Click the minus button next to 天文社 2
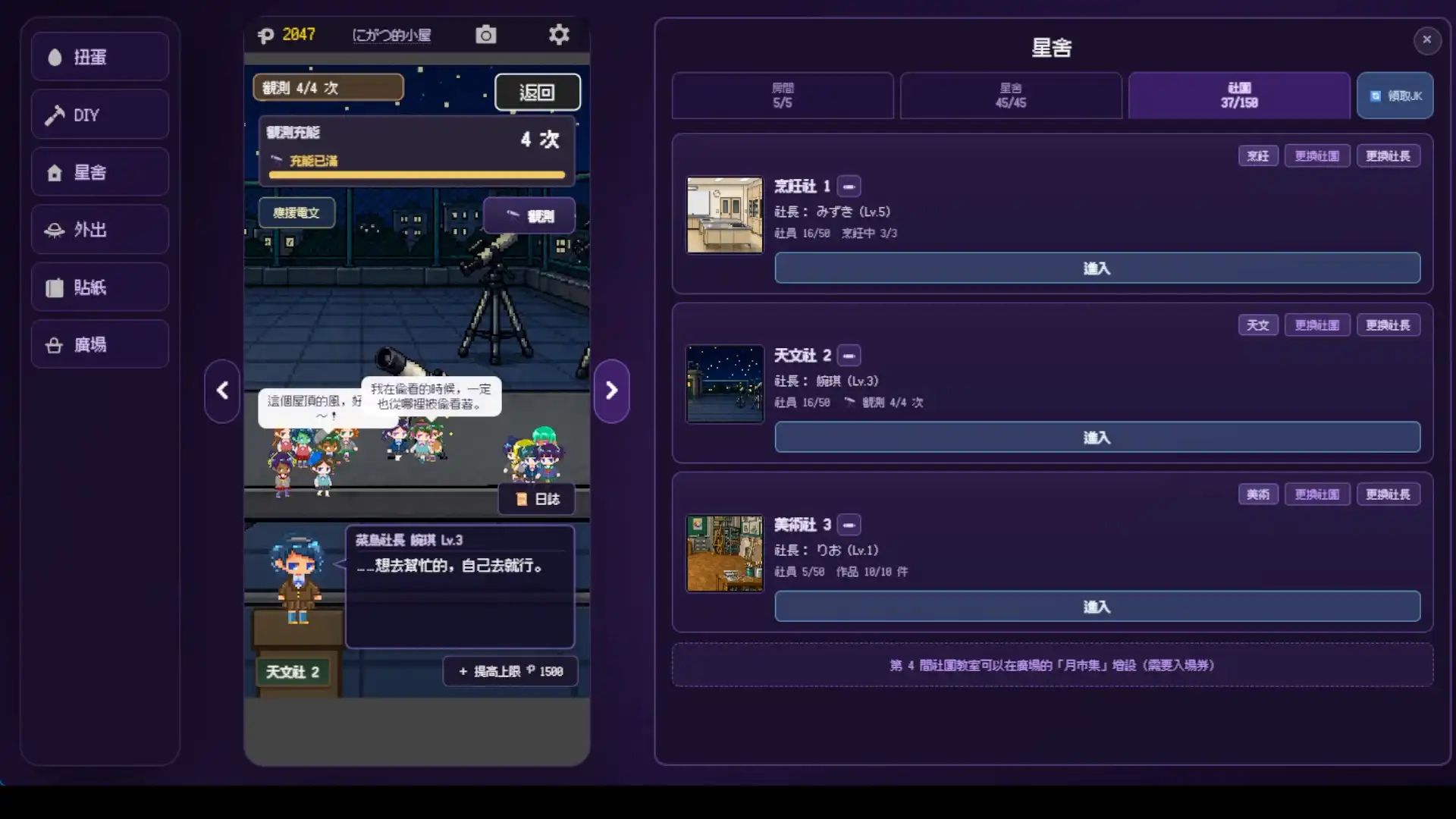The height and width of the screenshot is (819, 1456). click(x=849, y=356)
